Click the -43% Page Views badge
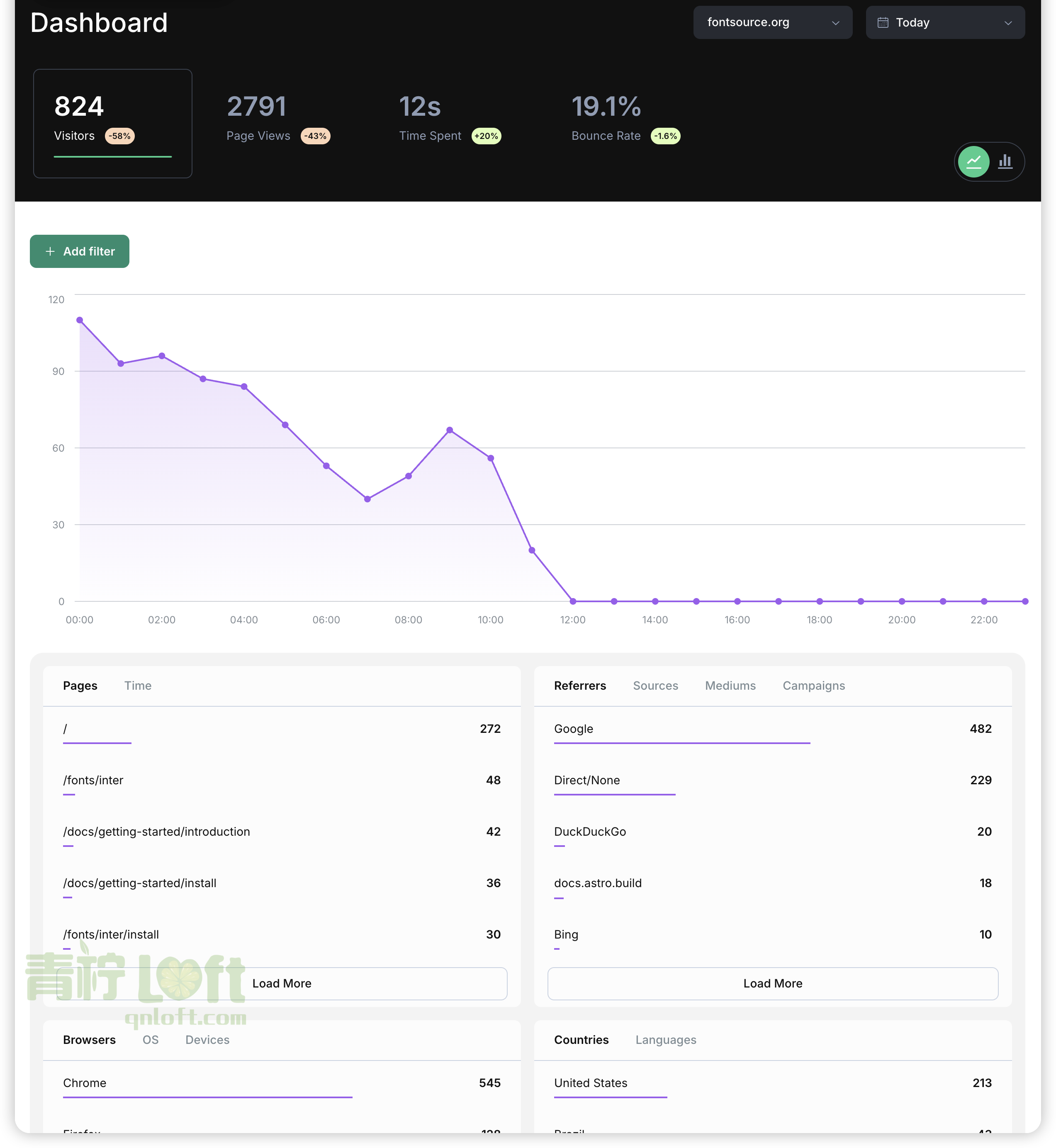1056x1148 pixels. [x=315, y=136]
